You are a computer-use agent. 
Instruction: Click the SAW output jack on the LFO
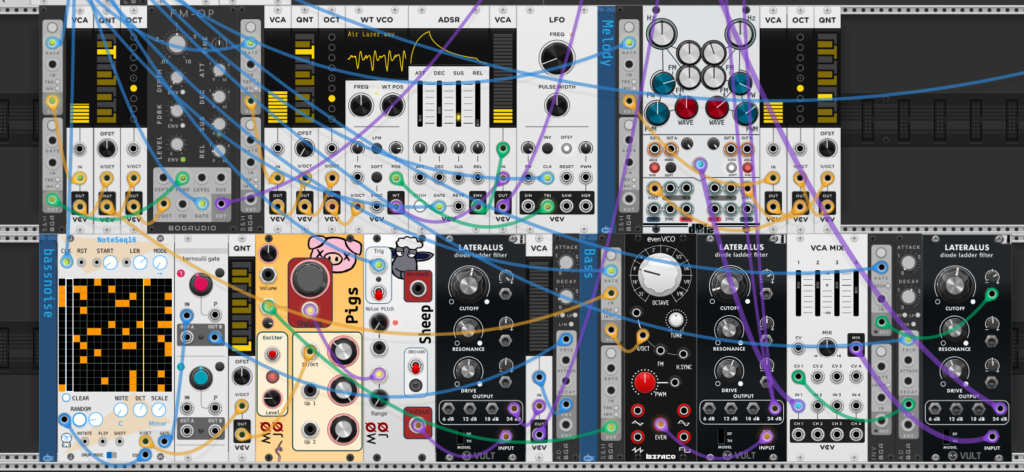click(x=566, y=207)
